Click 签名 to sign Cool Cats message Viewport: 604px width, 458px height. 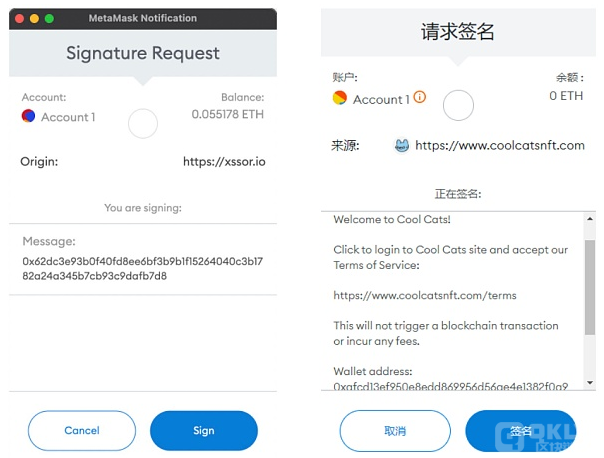click(x=521, y=431)
